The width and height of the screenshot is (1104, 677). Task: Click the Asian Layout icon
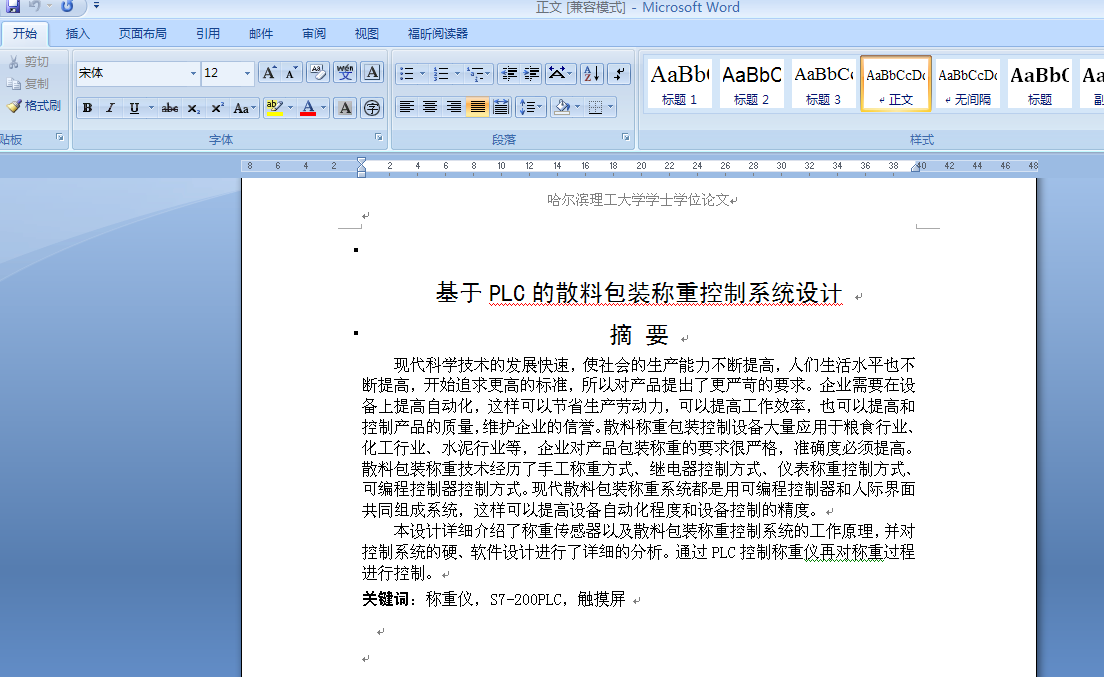point(560,73)
